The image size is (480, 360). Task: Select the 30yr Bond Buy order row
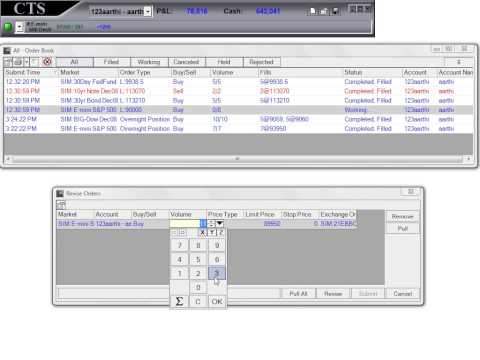click(x=238, y=100)
